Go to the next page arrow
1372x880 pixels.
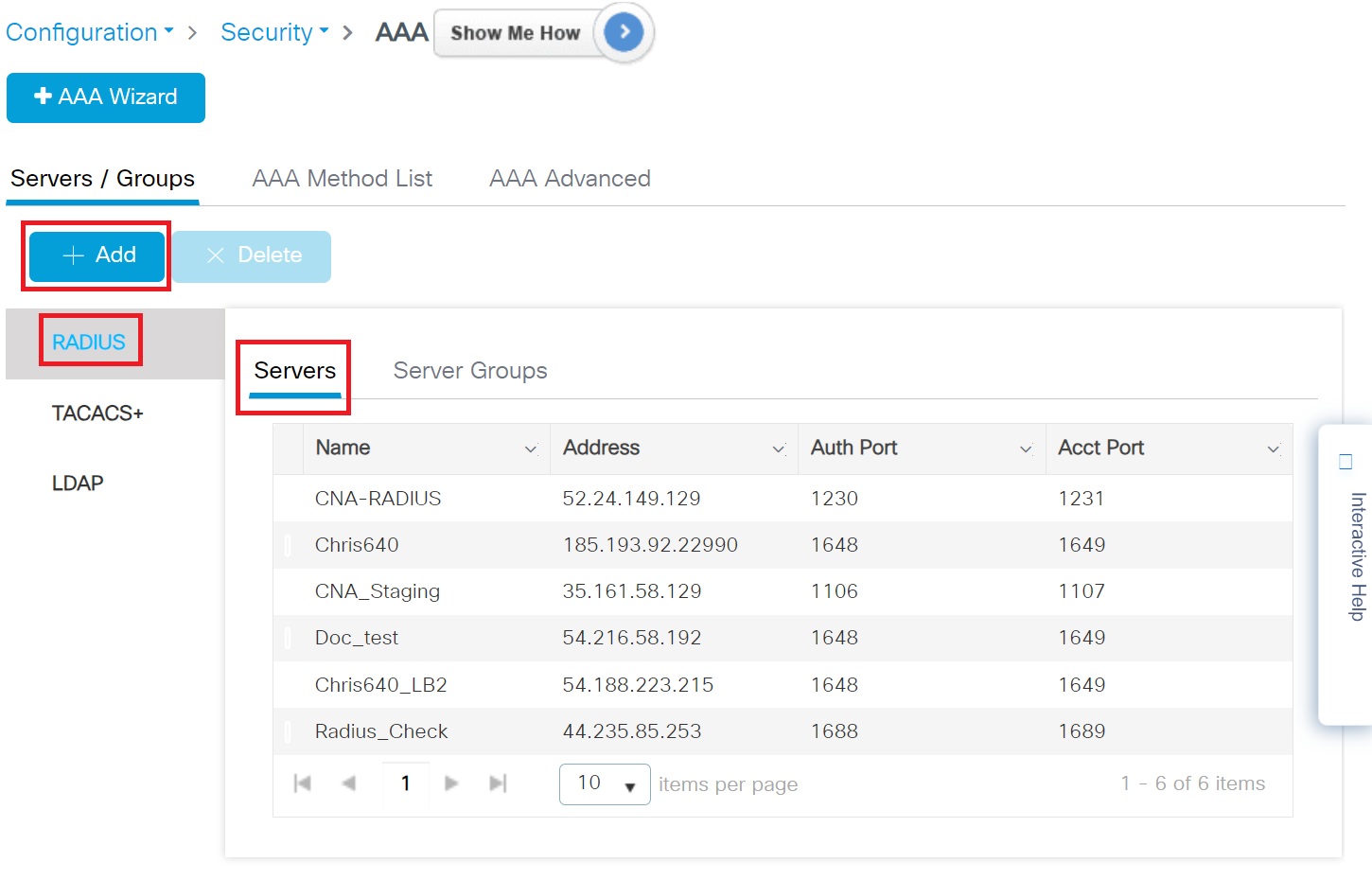451,783
